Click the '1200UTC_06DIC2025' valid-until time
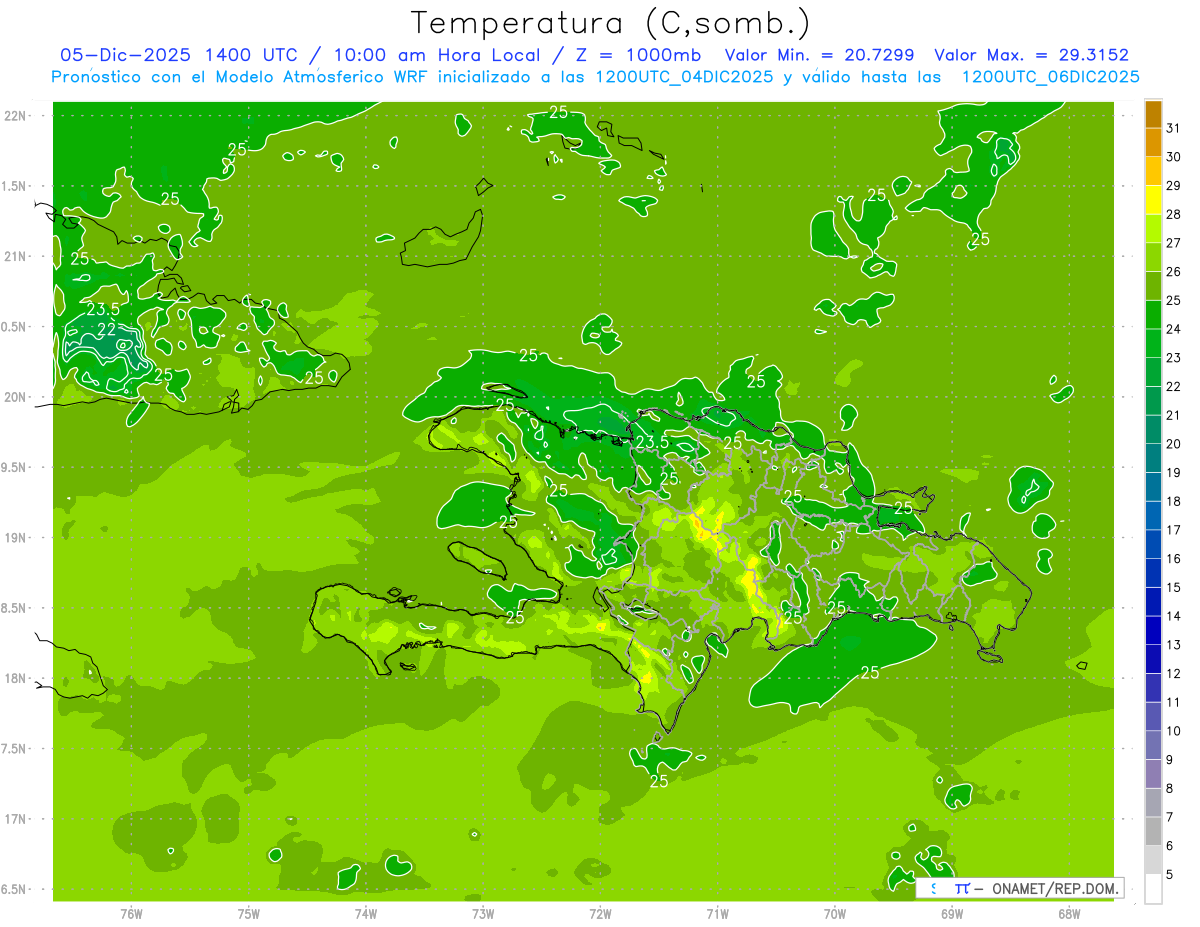Screen dimensions: 1200x927 [x=1051, y=77]
